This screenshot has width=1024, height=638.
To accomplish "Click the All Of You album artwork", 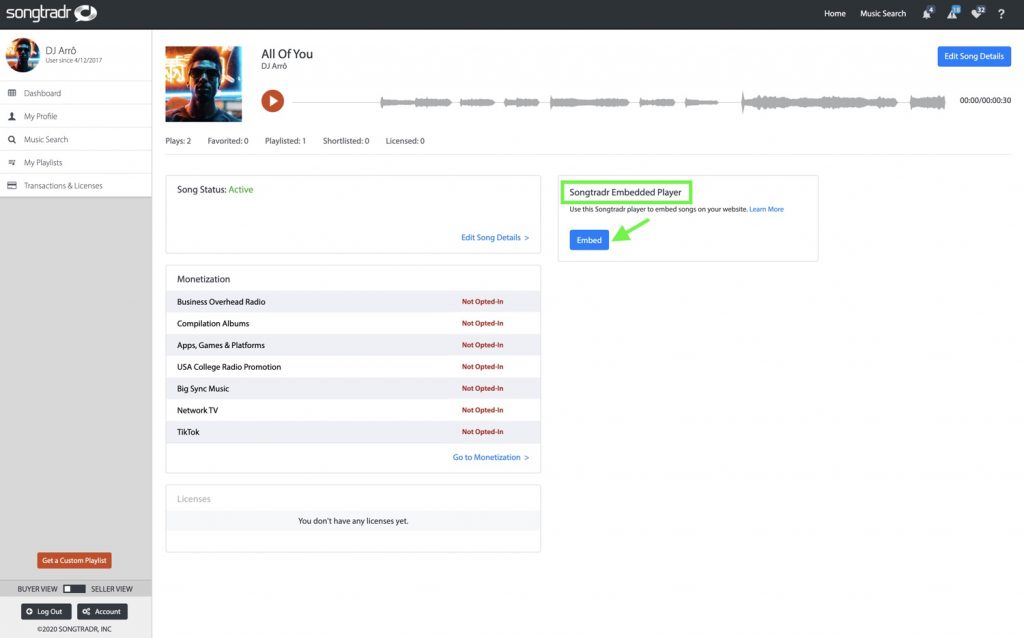I will click(x=203, y=84).
